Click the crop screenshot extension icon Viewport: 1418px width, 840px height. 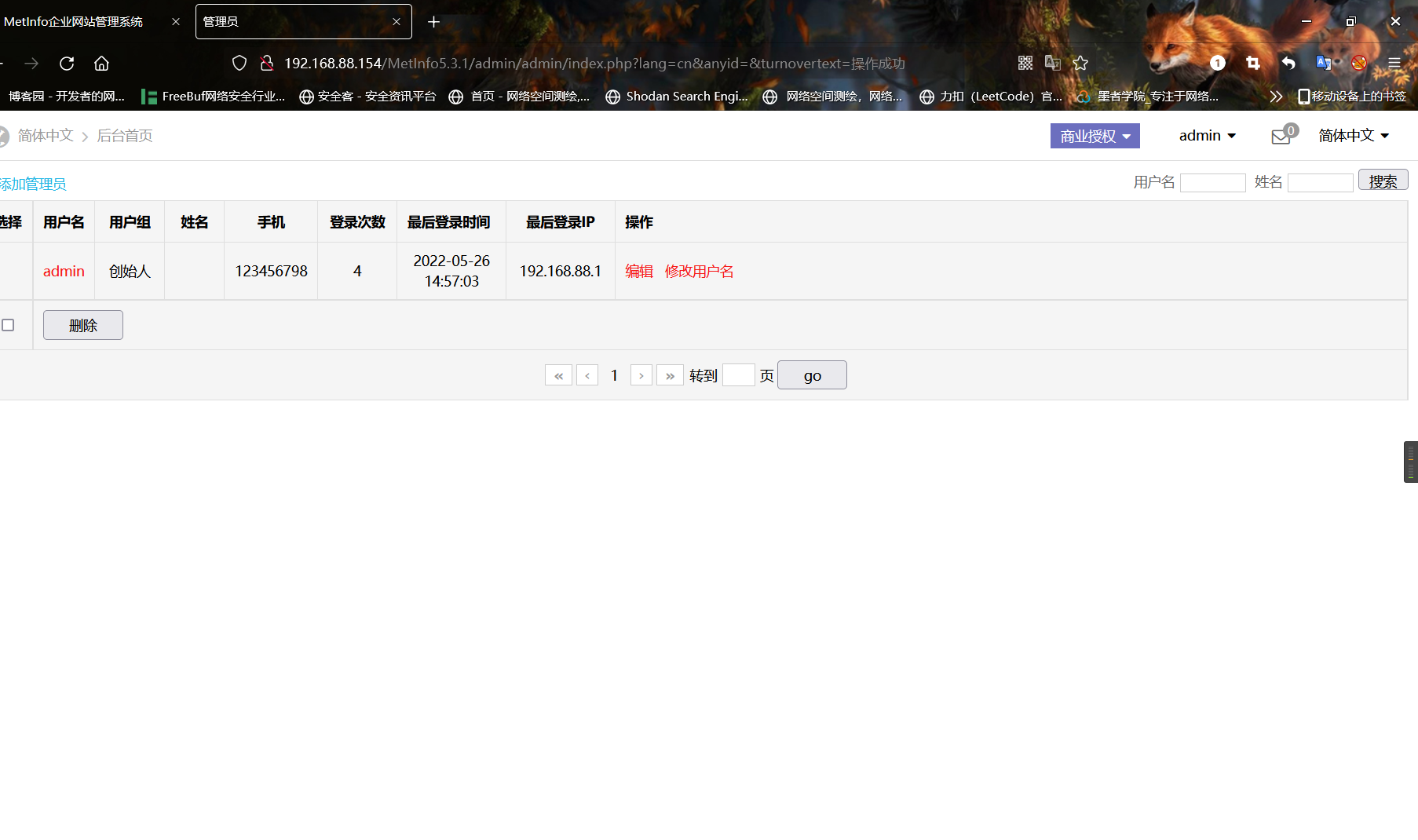1253,63
